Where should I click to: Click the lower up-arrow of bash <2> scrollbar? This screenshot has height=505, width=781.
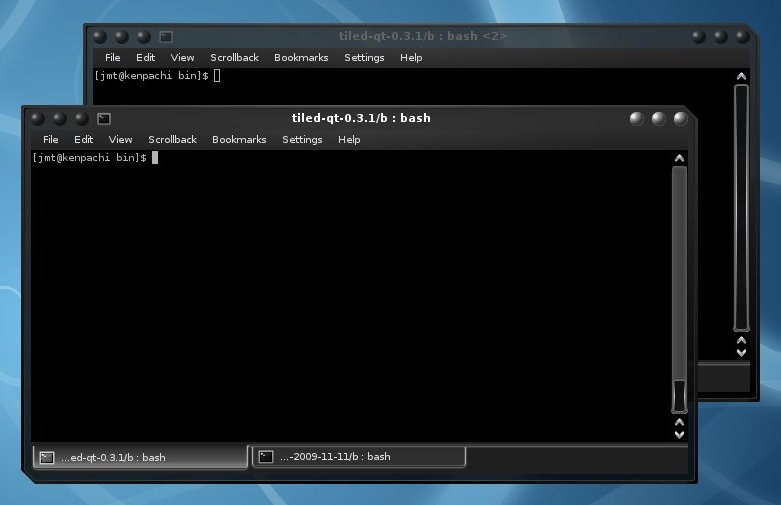(x=741, y=340)
